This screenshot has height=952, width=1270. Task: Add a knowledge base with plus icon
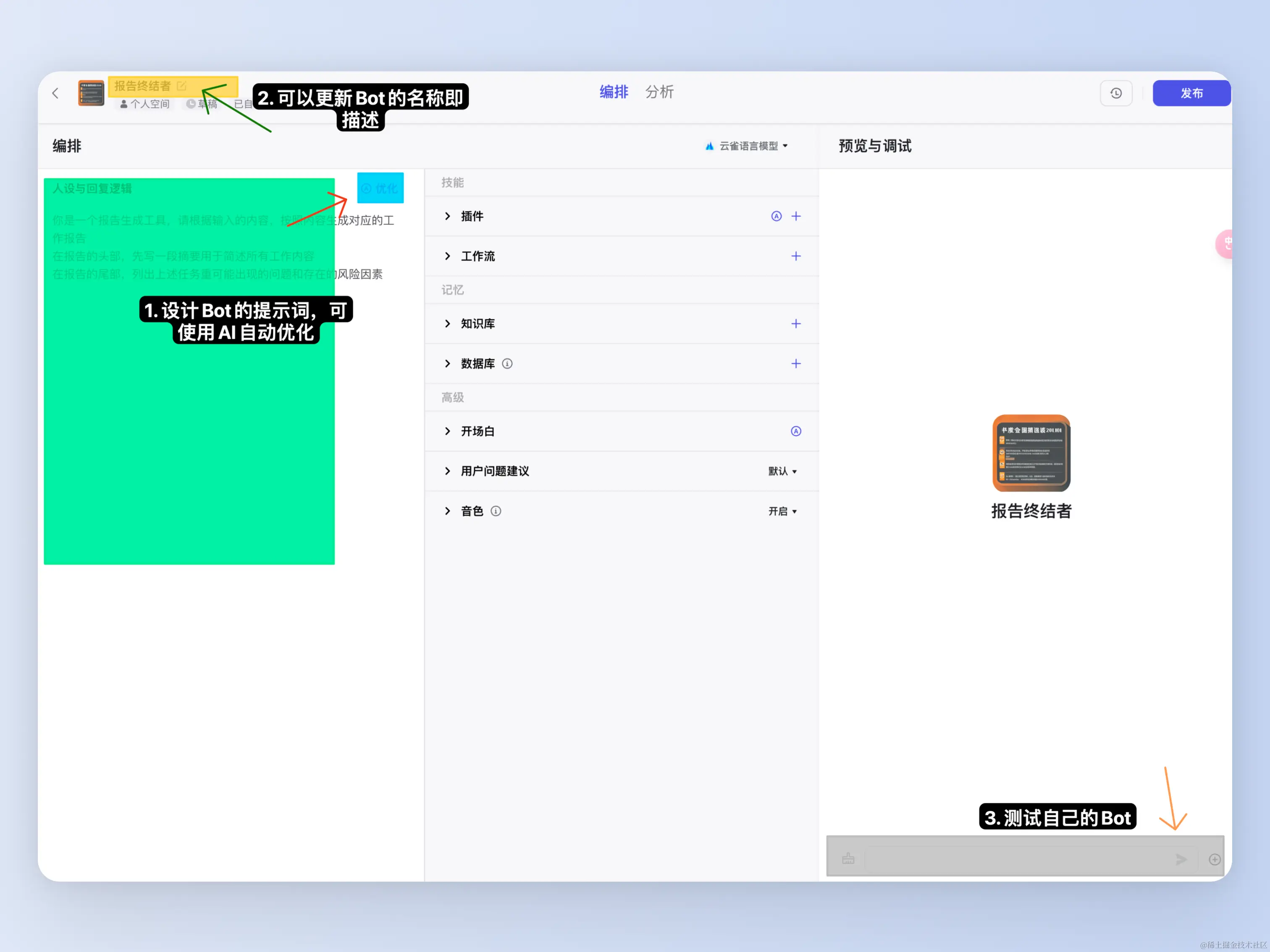796,324
